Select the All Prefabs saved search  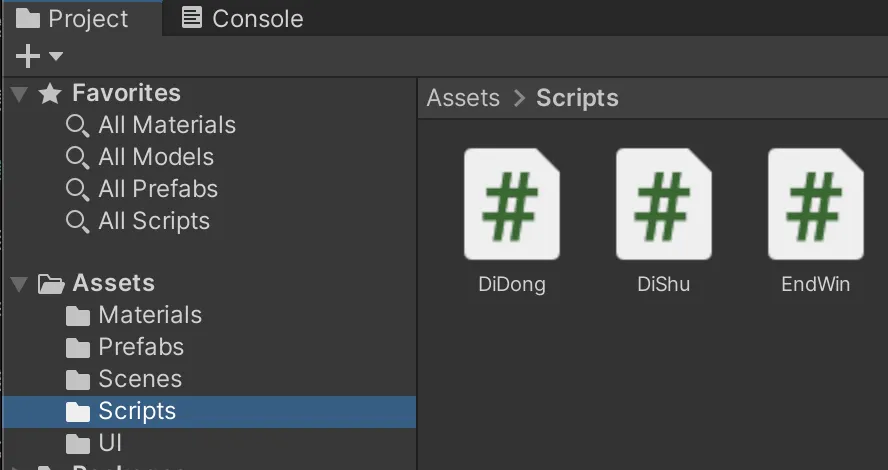click(x=157, y=189)
